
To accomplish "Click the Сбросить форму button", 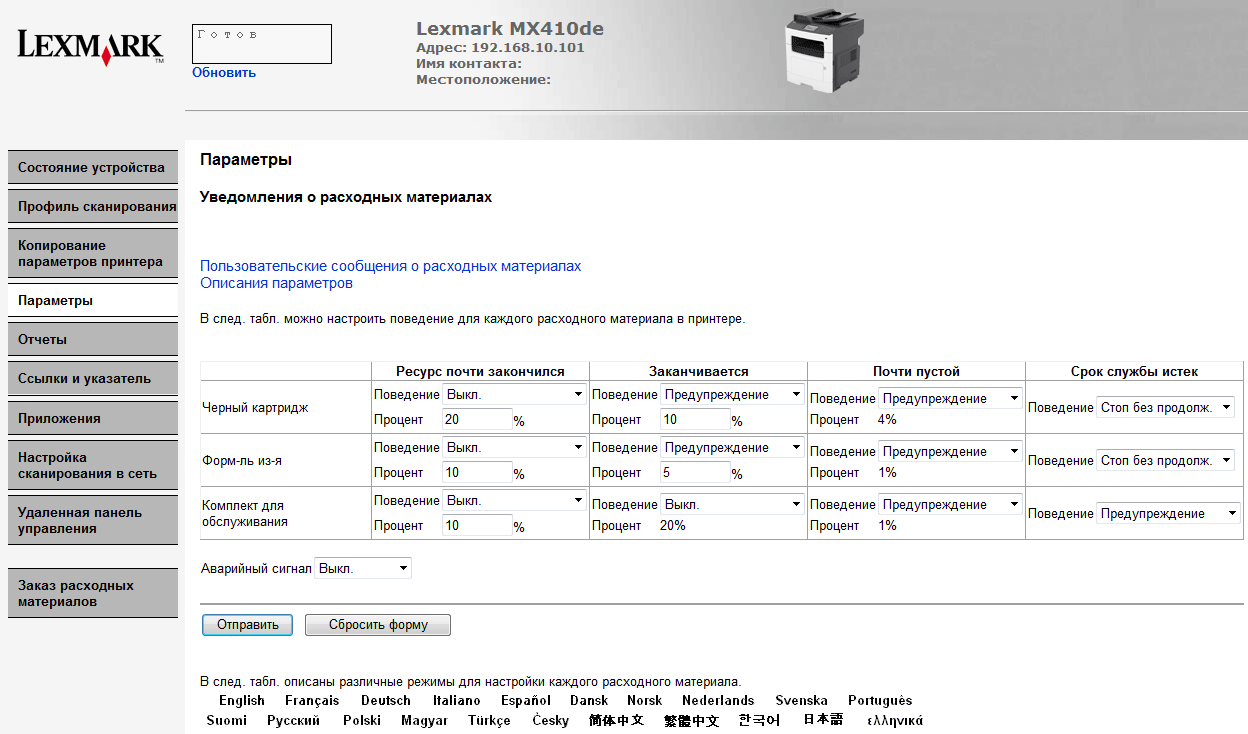I will point(378,624).
